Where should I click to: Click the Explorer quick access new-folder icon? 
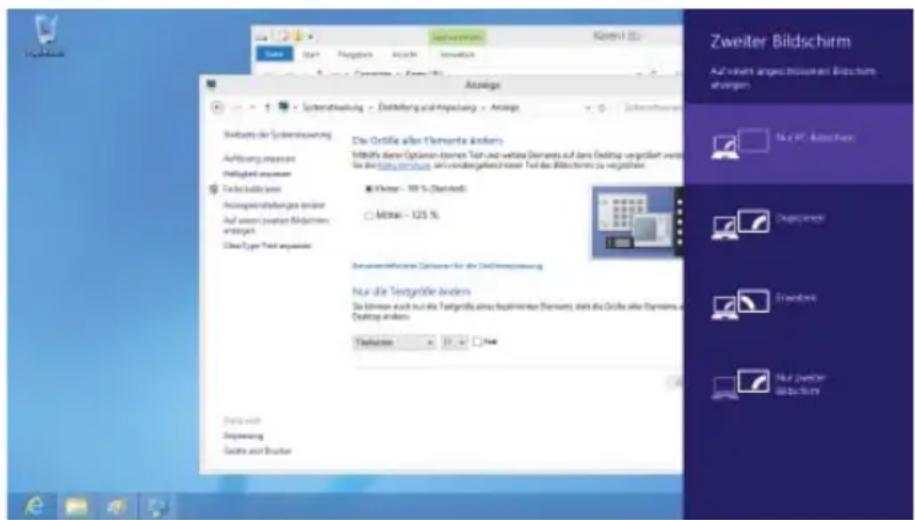[298, 37]
